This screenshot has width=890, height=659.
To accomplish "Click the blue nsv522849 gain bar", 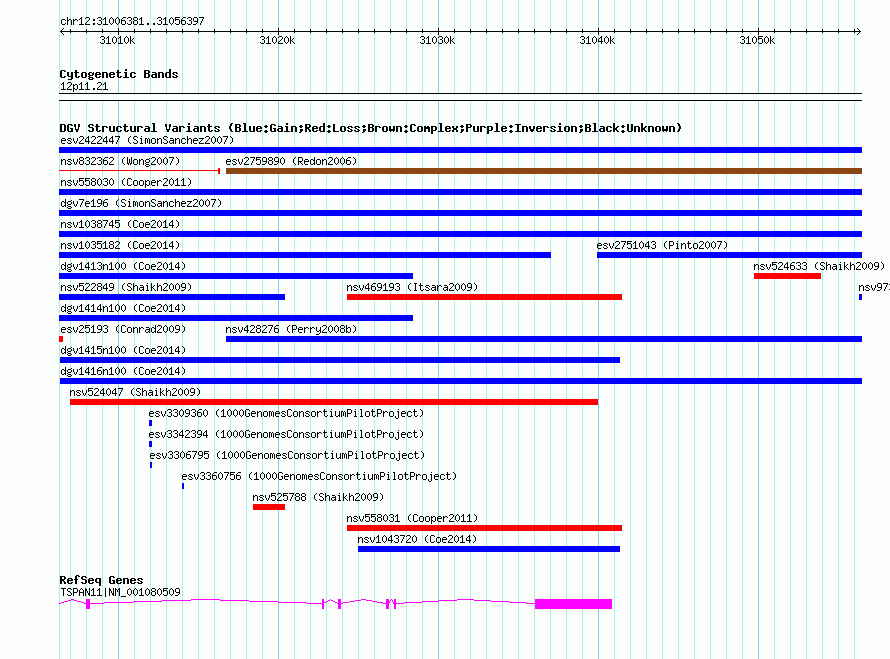I will point(172,297).
